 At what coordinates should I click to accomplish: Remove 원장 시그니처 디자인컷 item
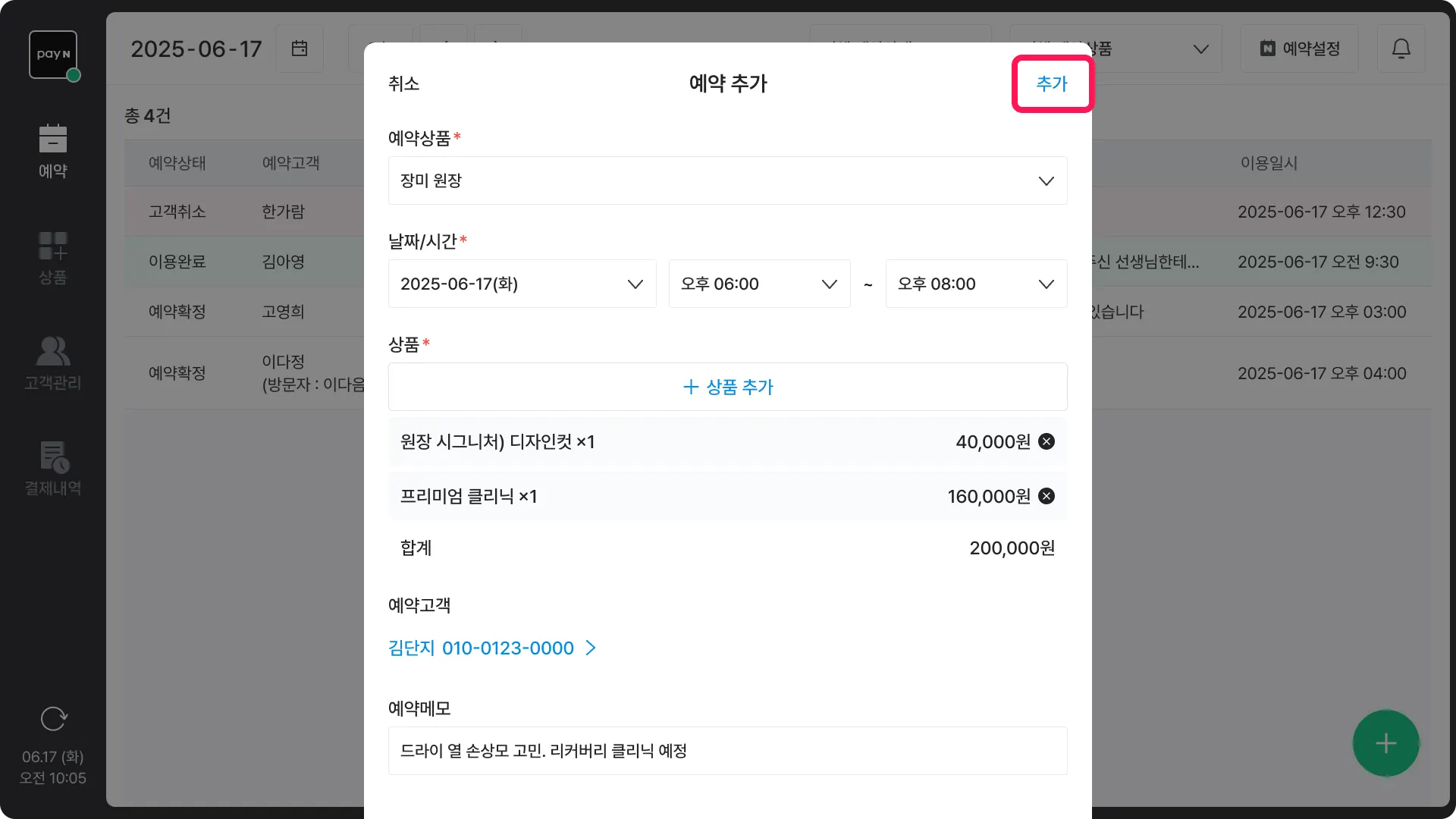pos(1046,441)
